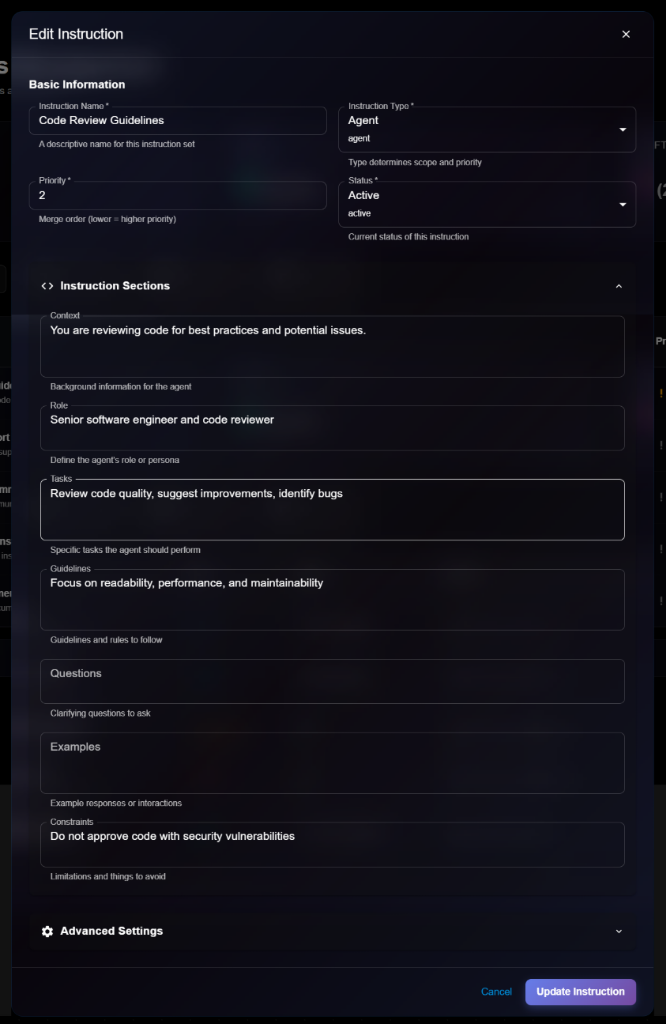This screenshot has width=666, height=1024.
Task: Click the Tasks text area
Action: click(332, 509)
